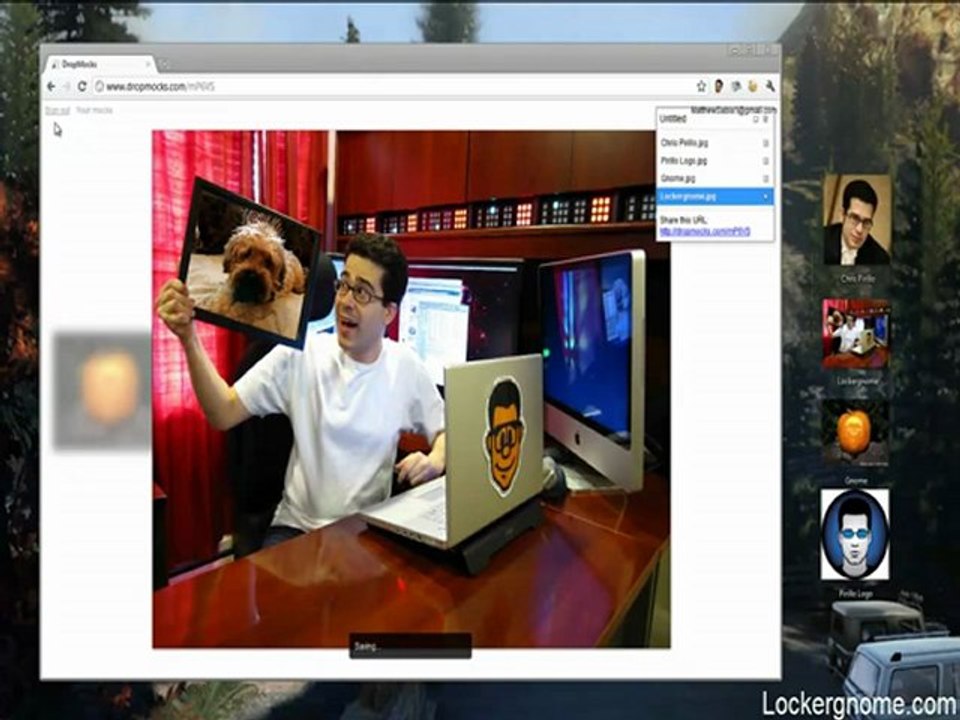Click the small square icon next to Untitled
960x720 pixels.
(x=756, y=119)
